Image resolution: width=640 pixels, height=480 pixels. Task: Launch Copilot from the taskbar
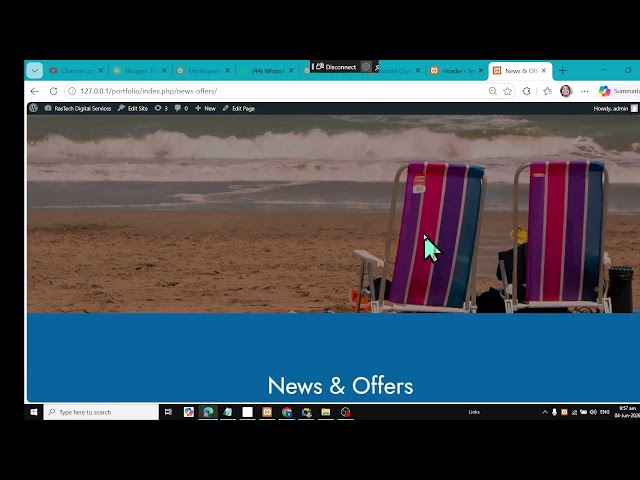coord(189,412)
